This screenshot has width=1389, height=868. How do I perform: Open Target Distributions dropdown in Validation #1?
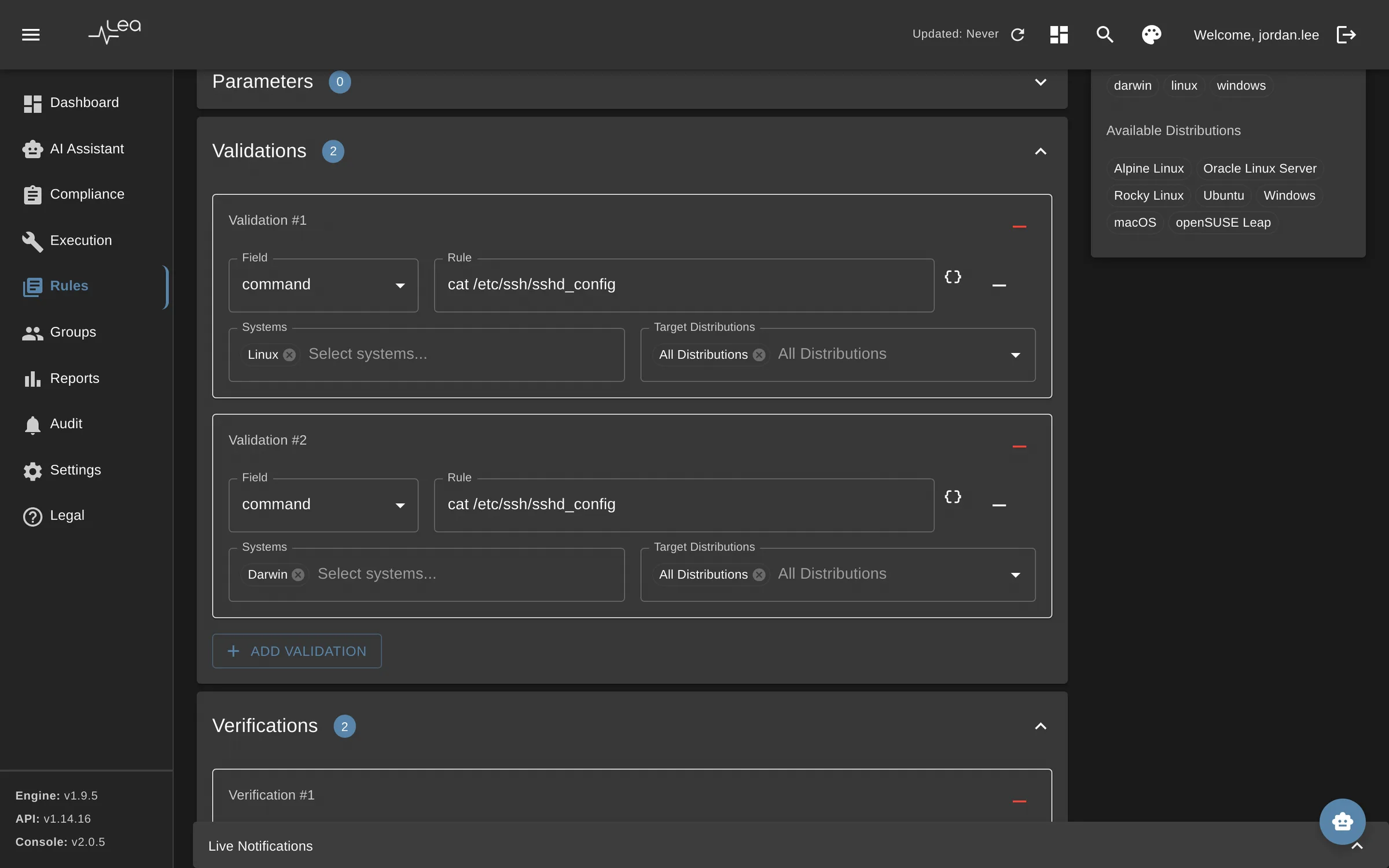pos(1015,355)
